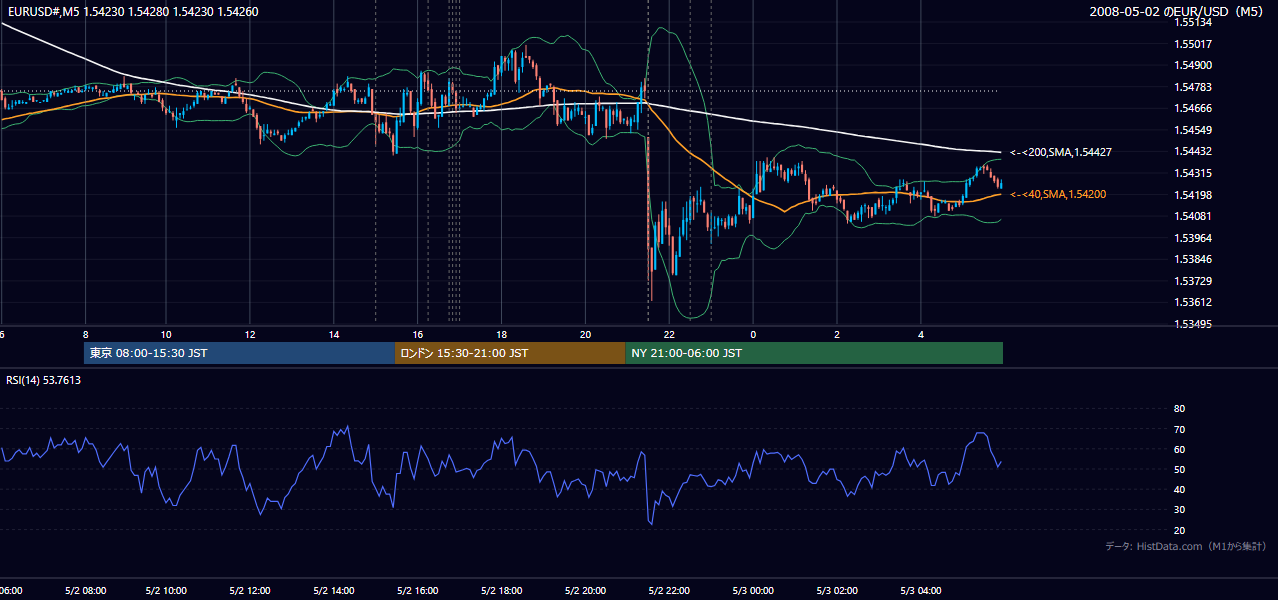Viewport: 1278px width, 600px height.
Task: Click price axis label 1.53846
Action: (1194, 259)
